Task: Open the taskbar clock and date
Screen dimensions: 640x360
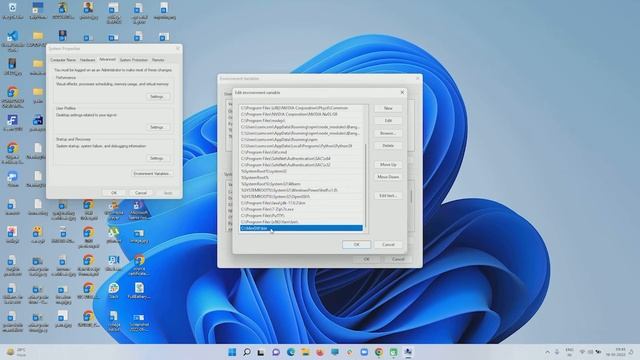Action: tap(615, 352)
